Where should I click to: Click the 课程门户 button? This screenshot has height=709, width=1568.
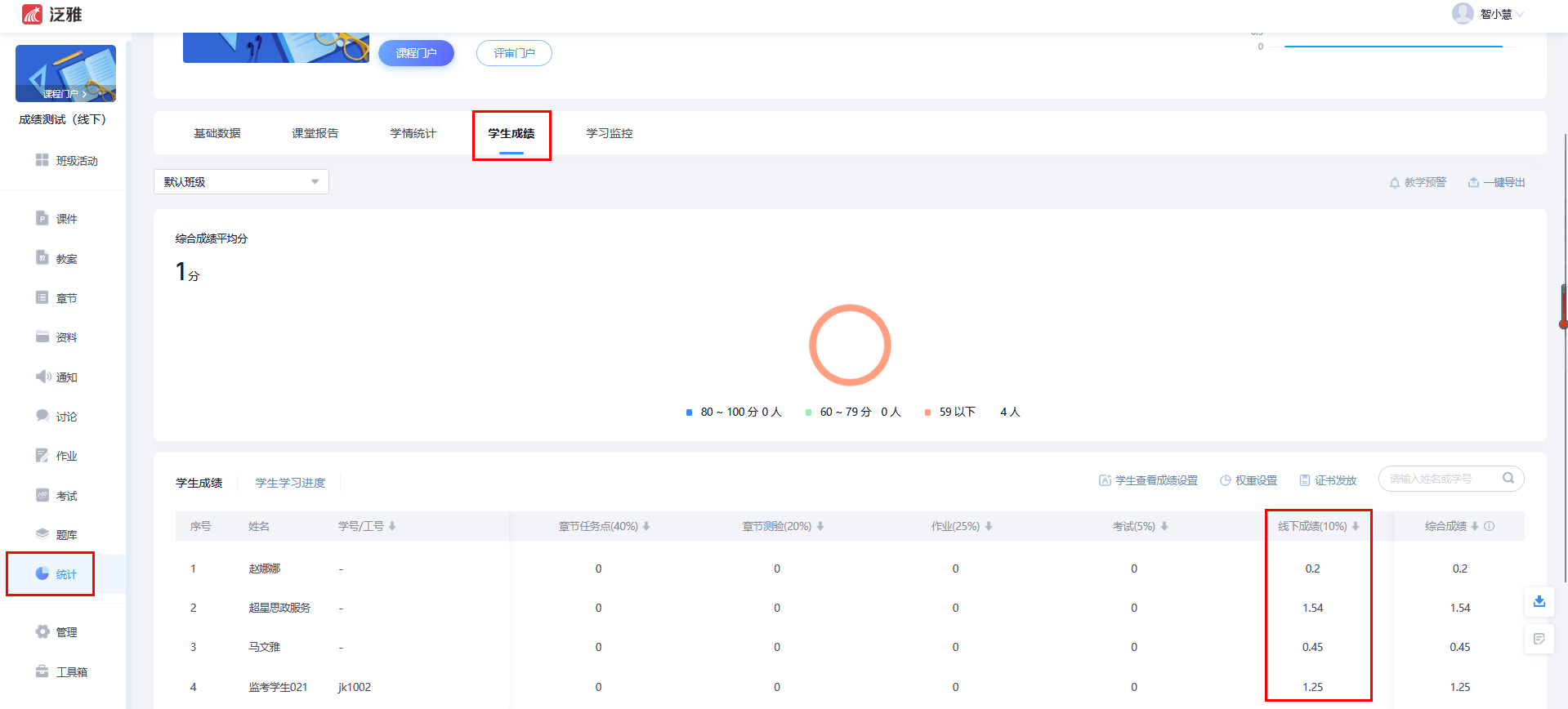tap(416, 53)
